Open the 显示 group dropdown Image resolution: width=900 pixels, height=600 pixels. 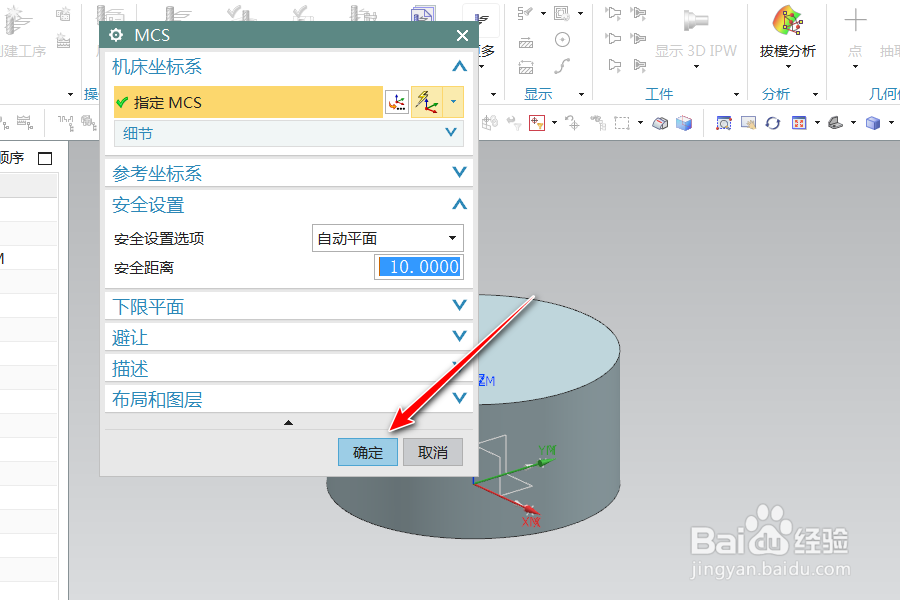point(581,94)
